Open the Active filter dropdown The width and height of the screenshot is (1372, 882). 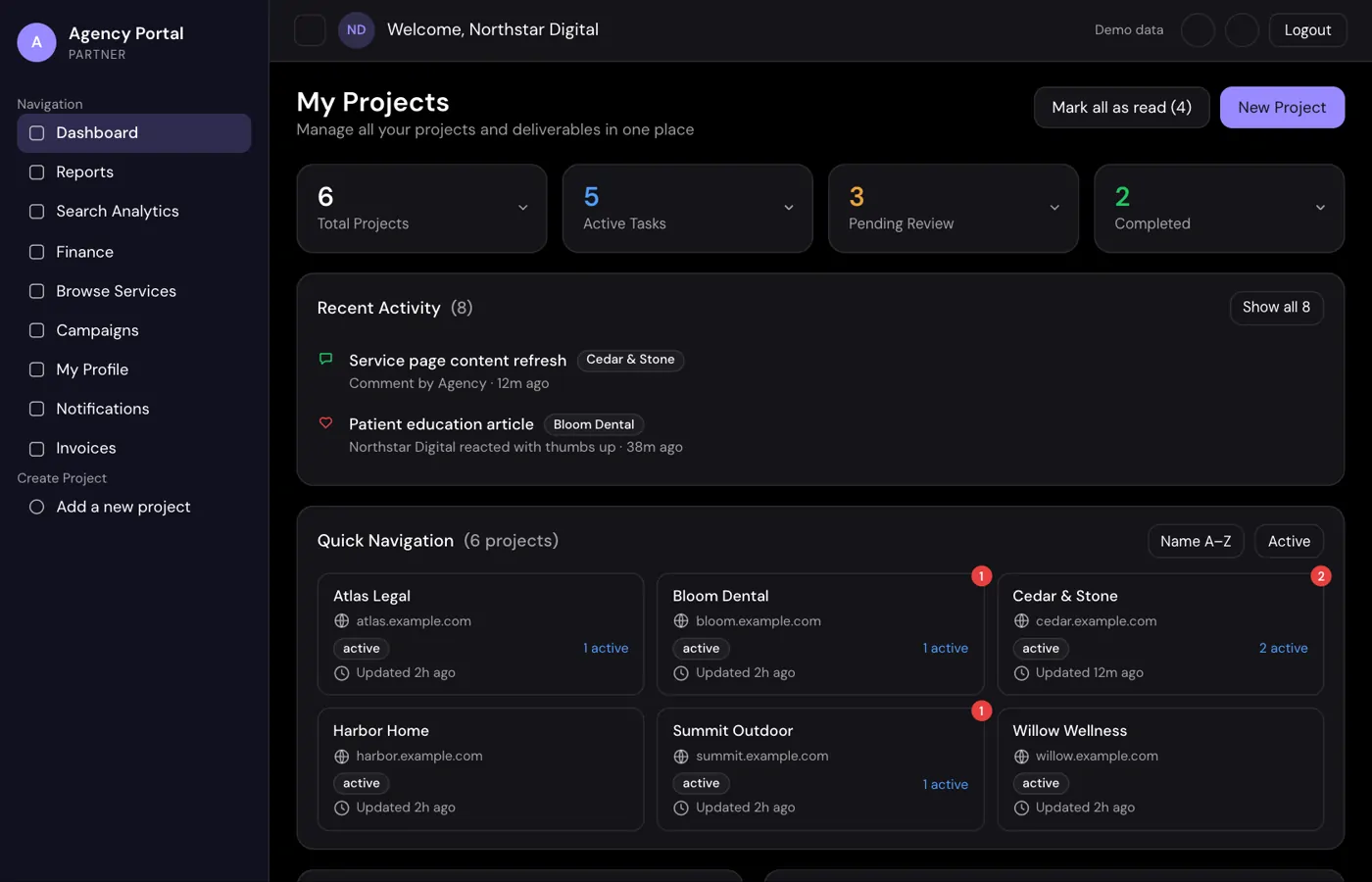1289,541
